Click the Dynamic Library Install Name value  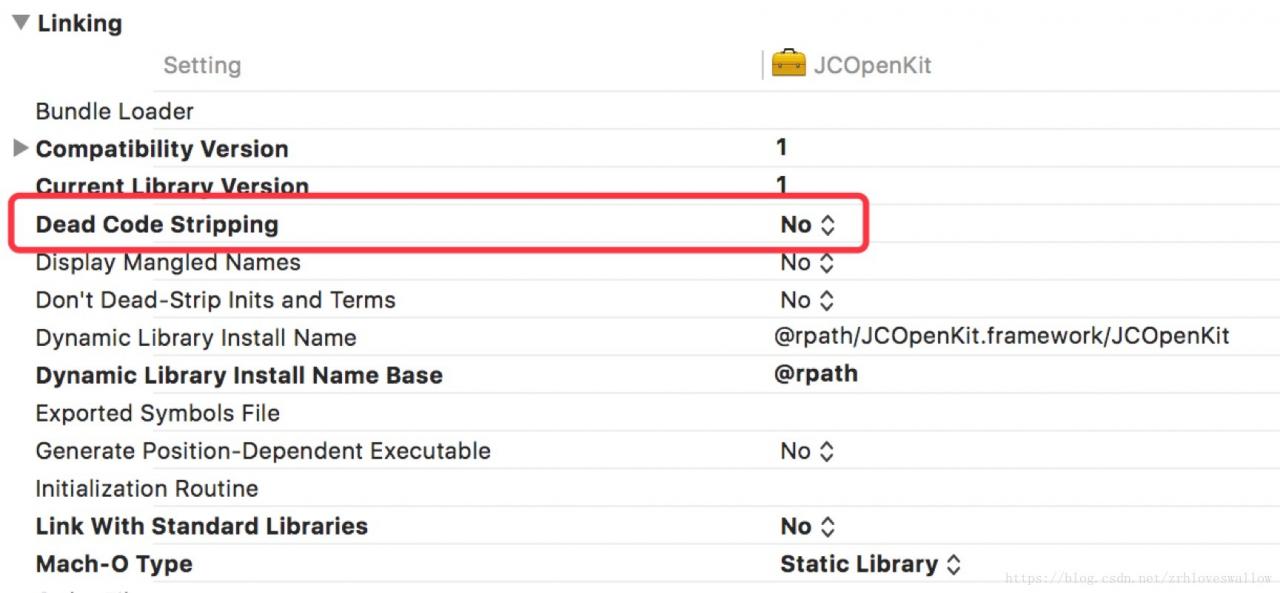pyautogui.click(x=1001, y=337)
